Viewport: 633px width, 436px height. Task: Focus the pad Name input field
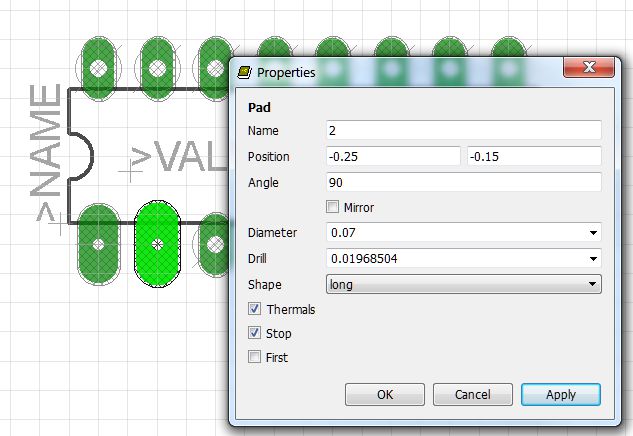[x=463, y=131]
